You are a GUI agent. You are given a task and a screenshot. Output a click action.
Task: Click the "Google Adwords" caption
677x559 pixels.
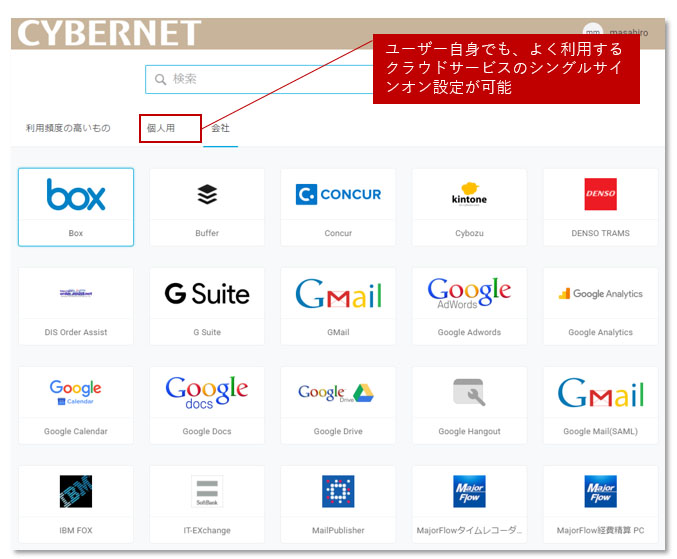coord(469,332)
